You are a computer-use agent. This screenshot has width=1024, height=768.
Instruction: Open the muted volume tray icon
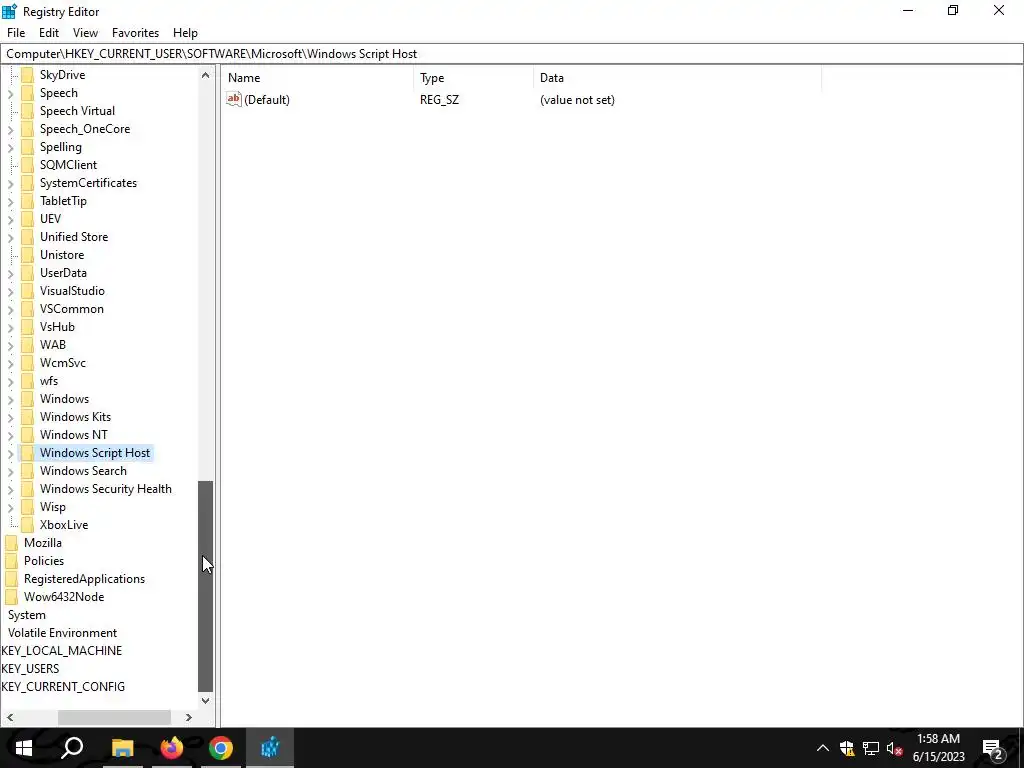click(895, 748)
